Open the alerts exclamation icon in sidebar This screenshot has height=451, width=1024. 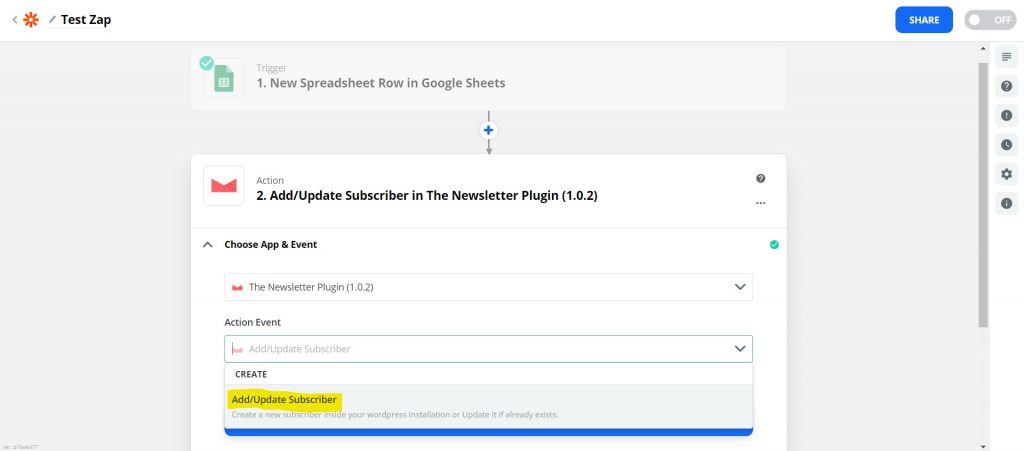1006,116
